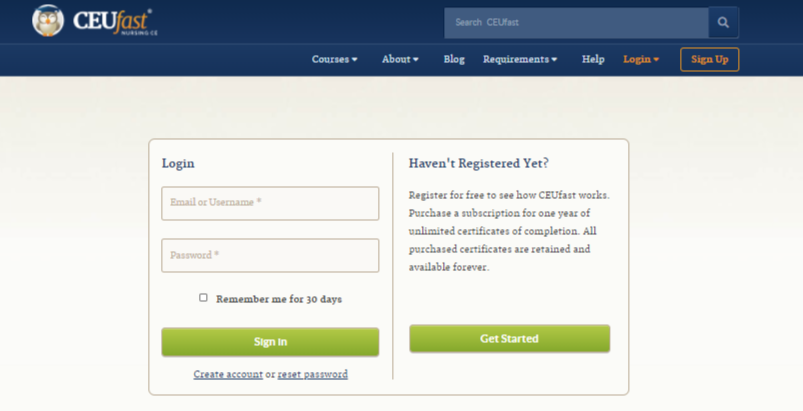
Task: Click the CEUfast Nursing CE wordmark
Action: click(115, 22)
